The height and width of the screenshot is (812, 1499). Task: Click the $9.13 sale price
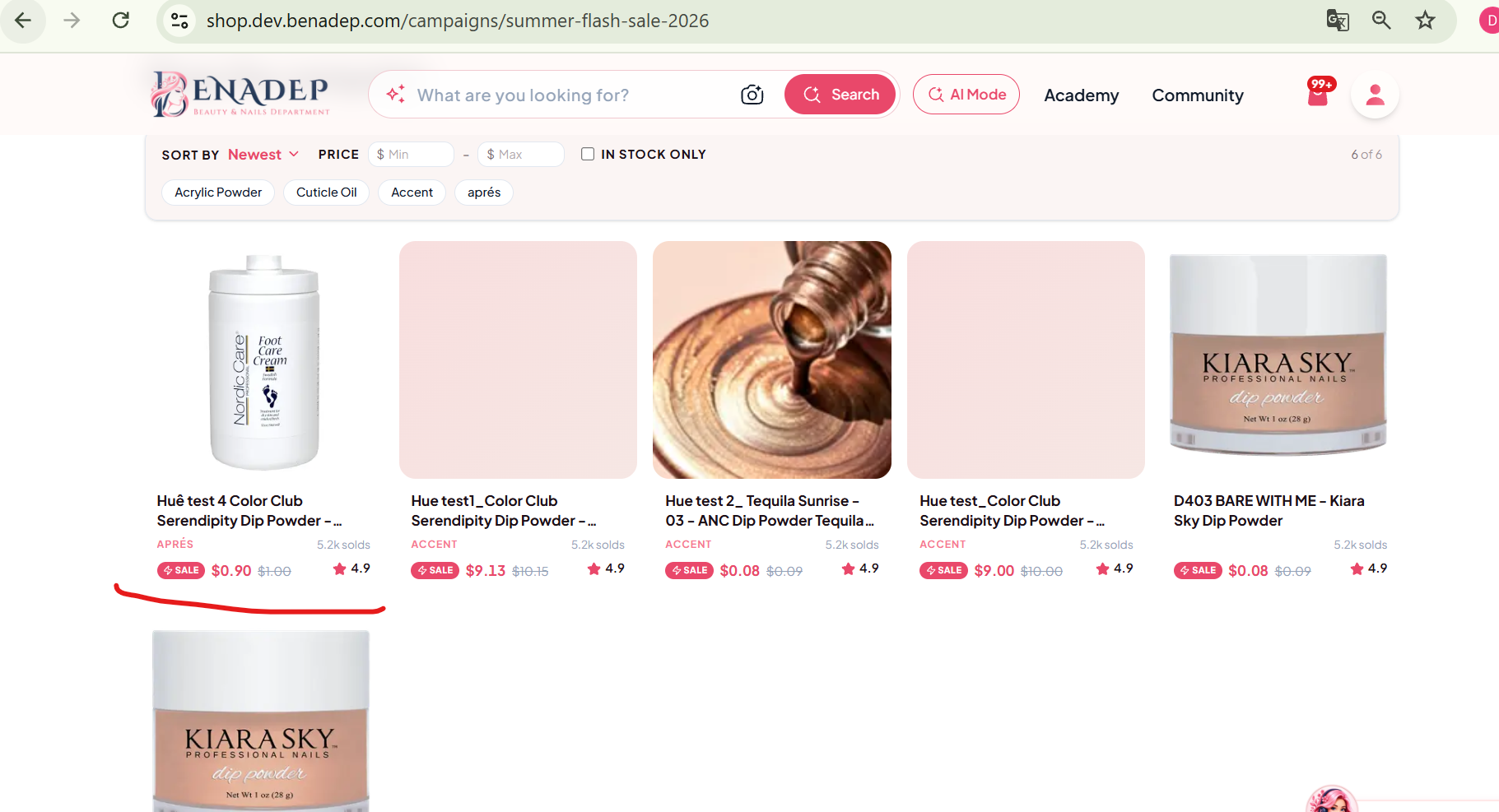coord(486,571)
